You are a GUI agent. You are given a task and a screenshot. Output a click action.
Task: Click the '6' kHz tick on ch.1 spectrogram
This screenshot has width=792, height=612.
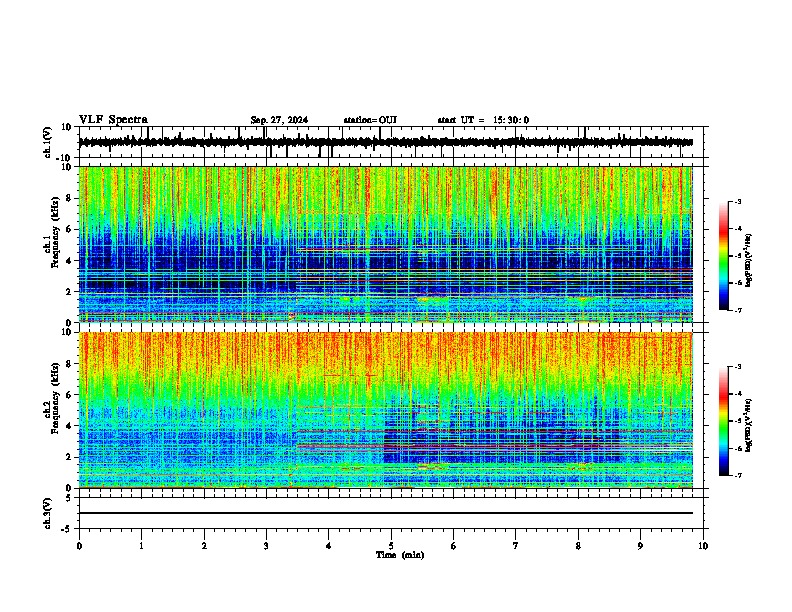coord(69,230)
